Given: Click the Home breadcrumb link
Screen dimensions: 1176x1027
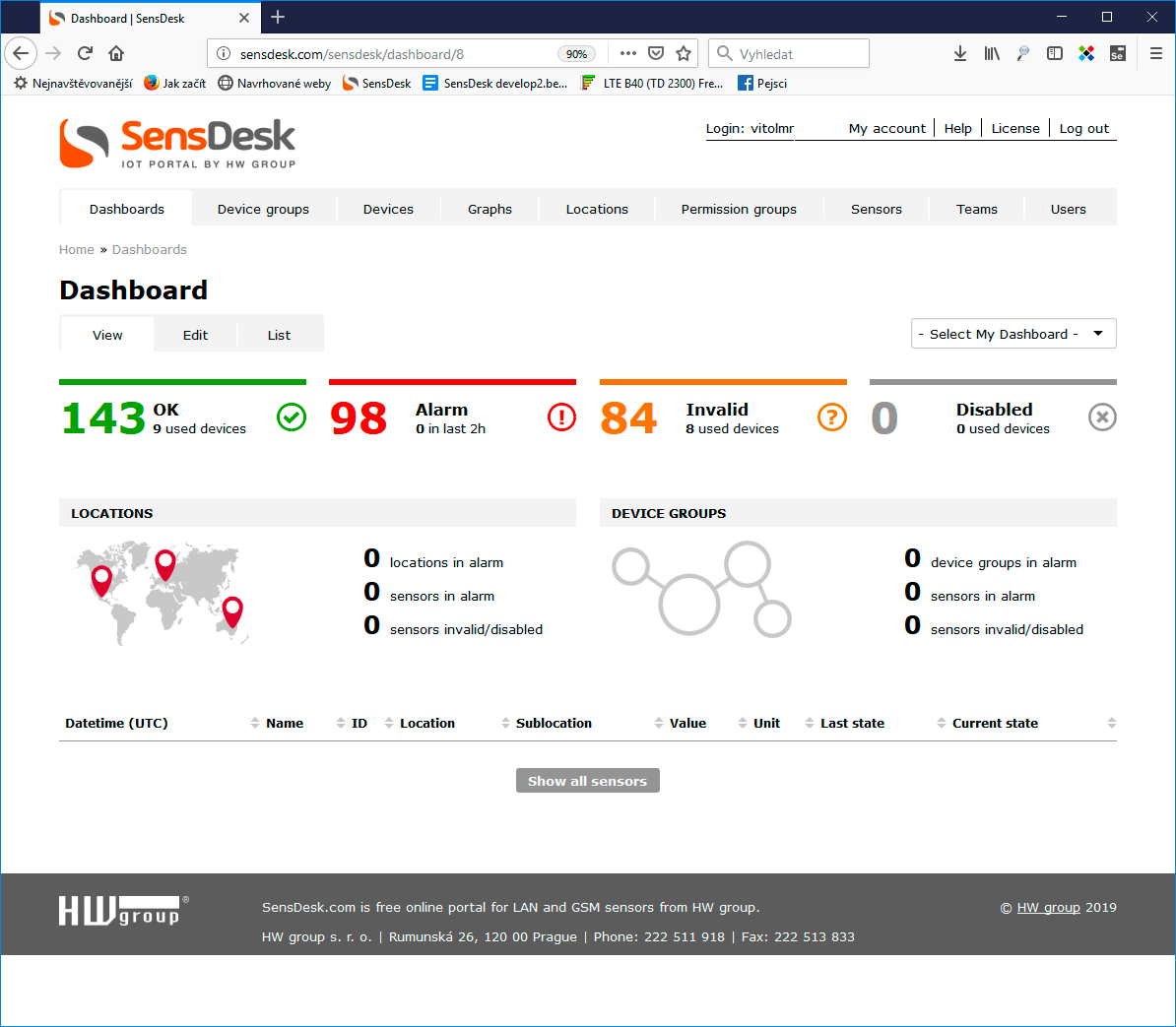Looking at the screenshot, I should pos(77,250).
